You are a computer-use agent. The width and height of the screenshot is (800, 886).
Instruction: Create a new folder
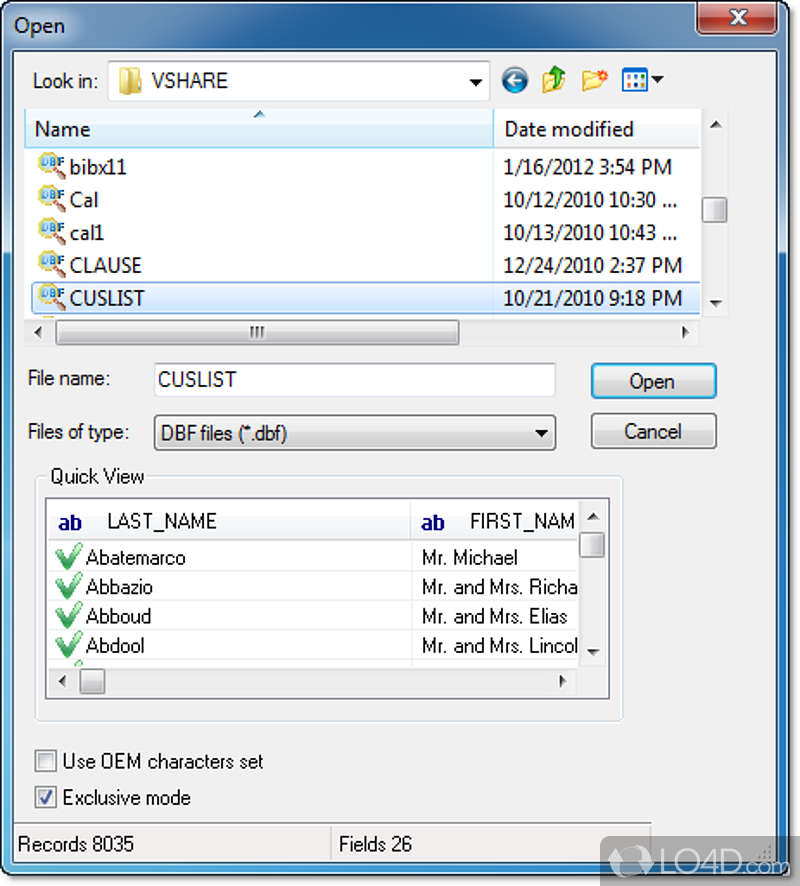pyautogui.click(x=594, y=80)
